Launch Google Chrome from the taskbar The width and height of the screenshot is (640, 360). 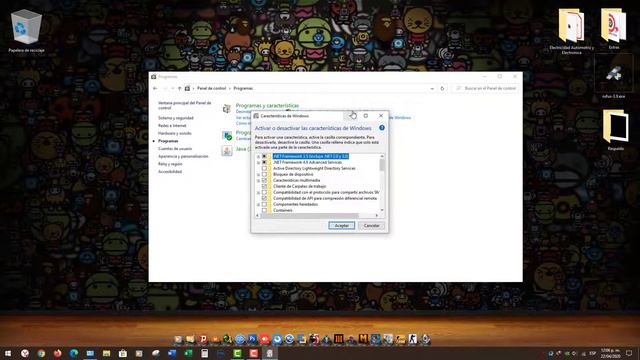pos(41,353)
